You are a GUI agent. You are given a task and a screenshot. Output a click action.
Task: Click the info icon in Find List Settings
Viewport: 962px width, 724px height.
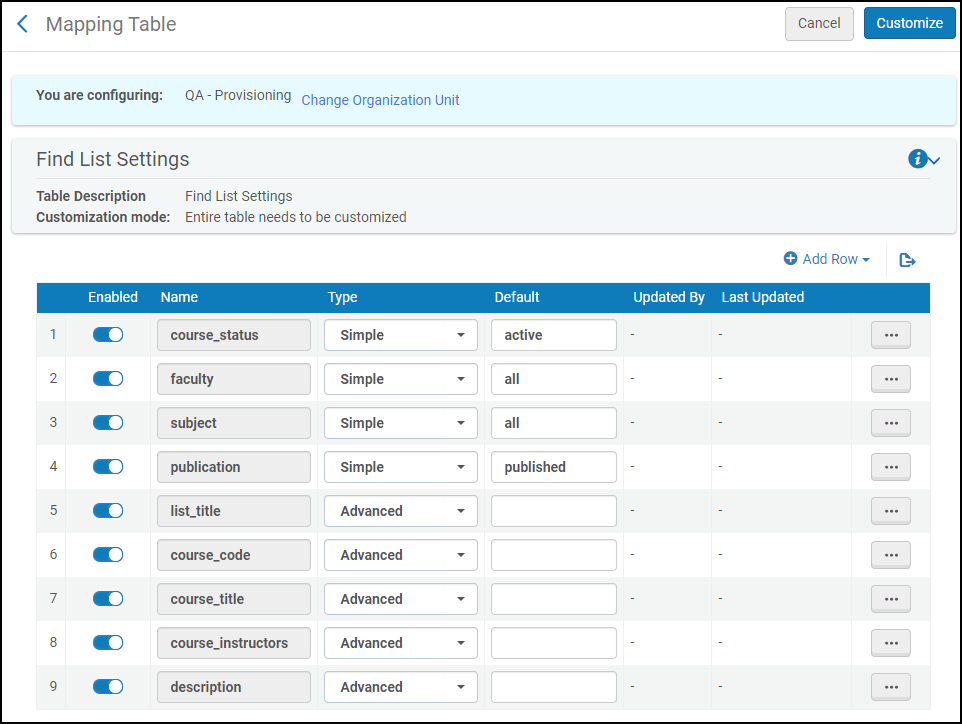(x=917, y=159)
